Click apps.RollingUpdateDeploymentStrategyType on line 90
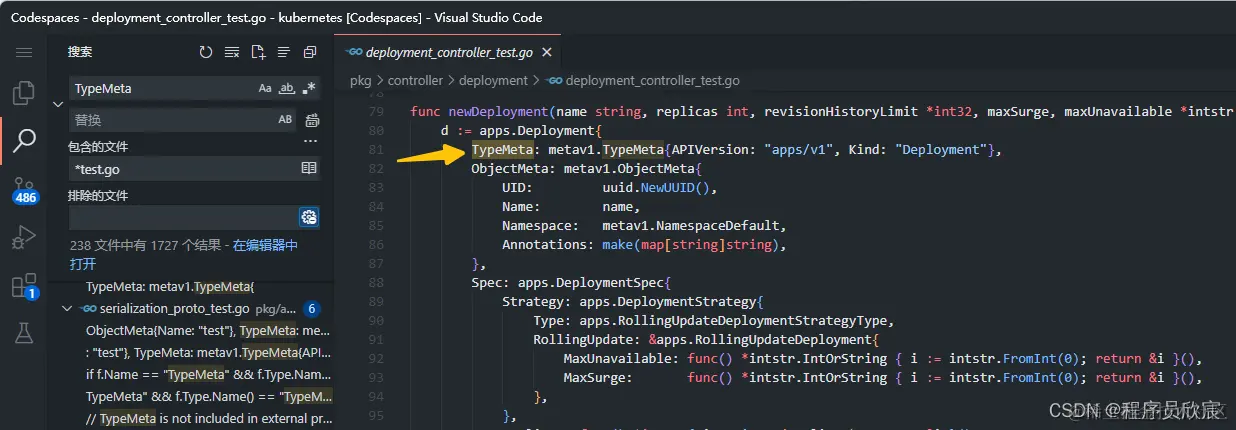Image resolution: width=1236 pixels, height=430 pixels. 734,320
